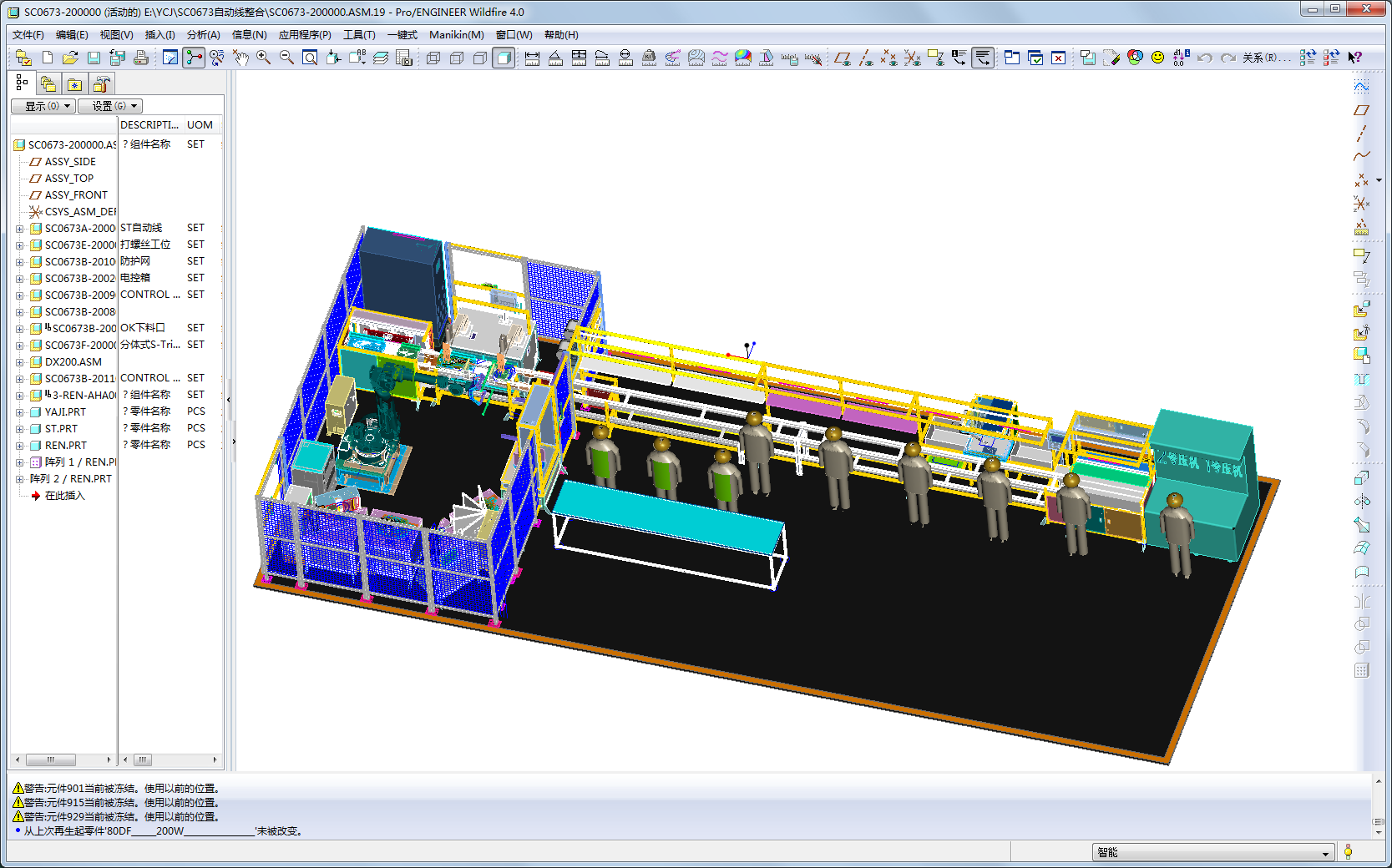Toggle datum plane display
The image size is (1392, 868).
pyautogui.click(x=843, y=58)
